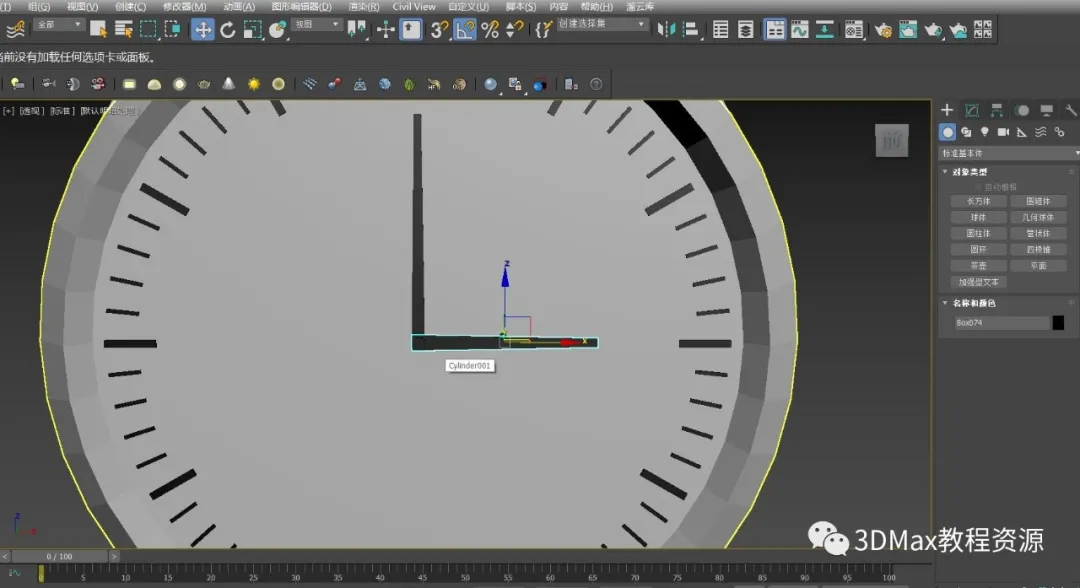This screenshot has height=588, width=1080.
Task: Click the Align tool icon
Action: point(690,30)
